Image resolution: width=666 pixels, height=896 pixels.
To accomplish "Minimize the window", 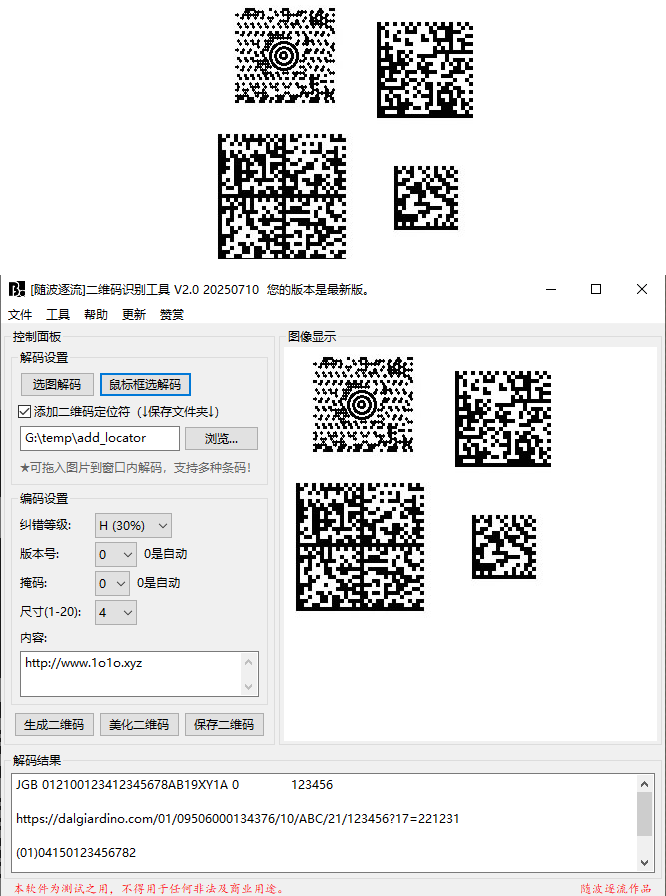I will [x=551, y=289].
